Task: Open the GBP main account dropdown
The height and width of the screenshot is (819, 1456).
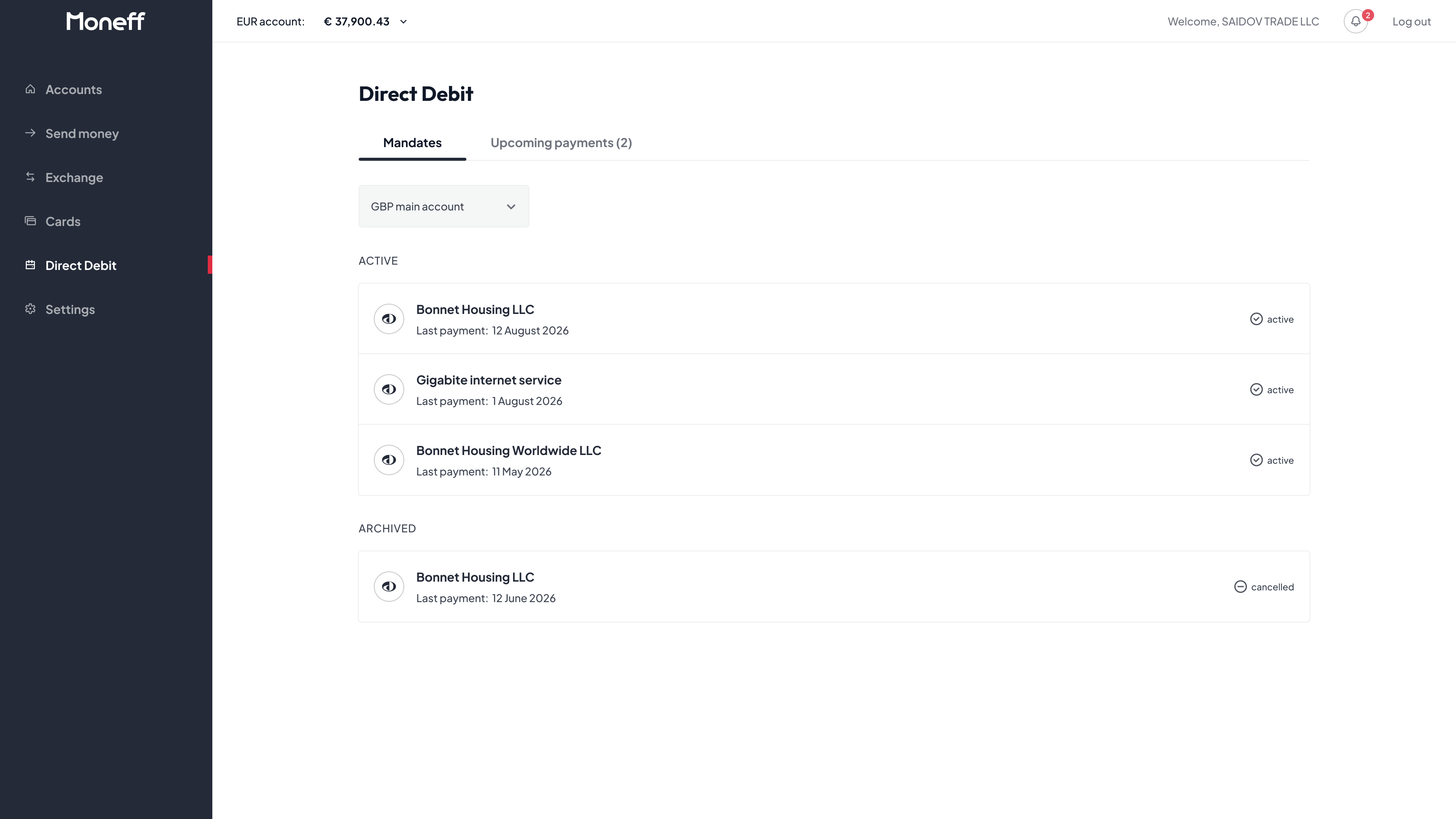Action: click(x=444, y=206)
